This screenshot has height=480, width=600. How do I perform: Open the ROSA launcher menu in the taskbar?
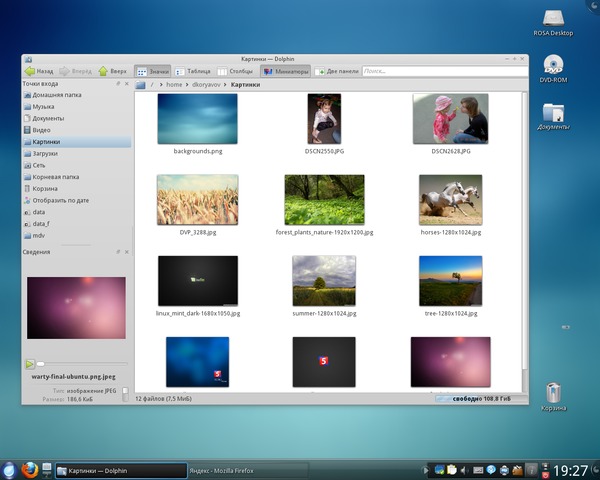9,469
